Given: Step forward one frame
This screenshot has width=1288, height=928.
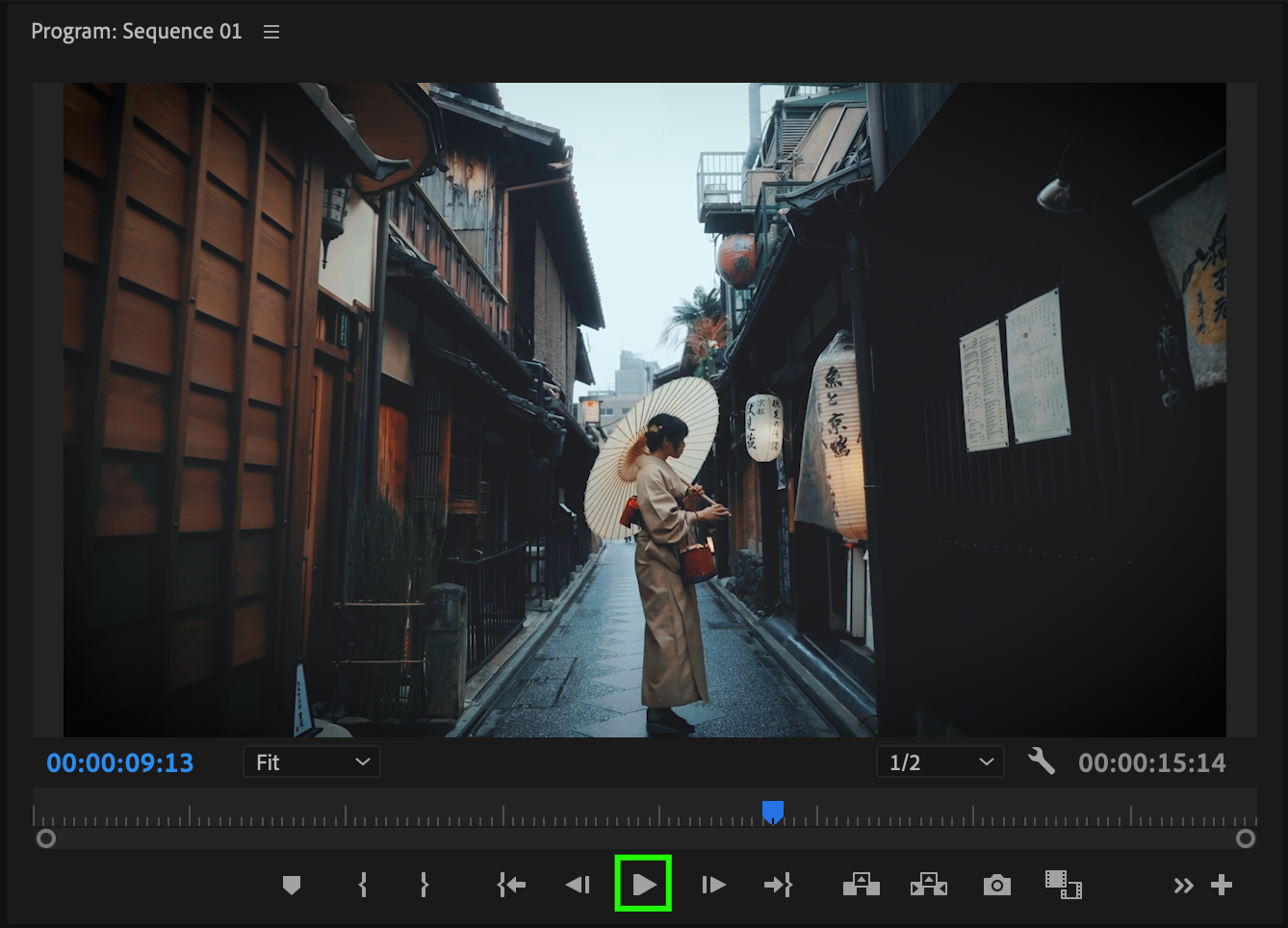Looking at the screenshot, I should (x=713, y=885).
